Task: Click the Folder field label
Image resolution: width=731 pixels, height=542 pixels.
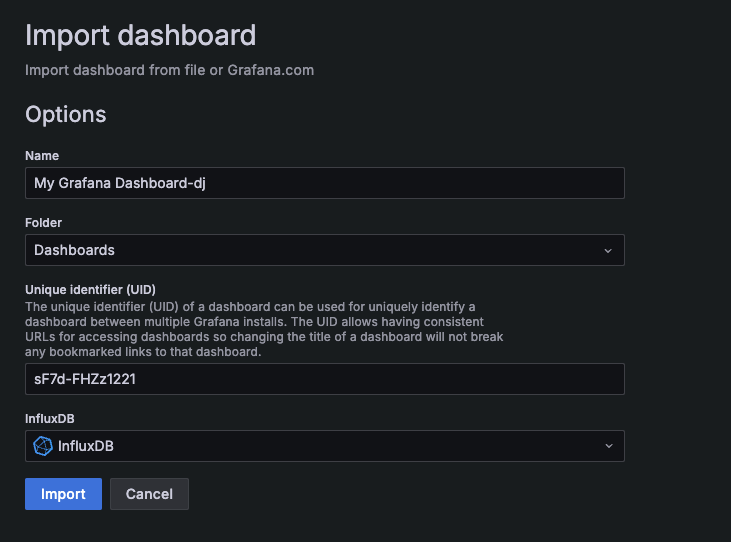Action: click(x=43, y=223)
